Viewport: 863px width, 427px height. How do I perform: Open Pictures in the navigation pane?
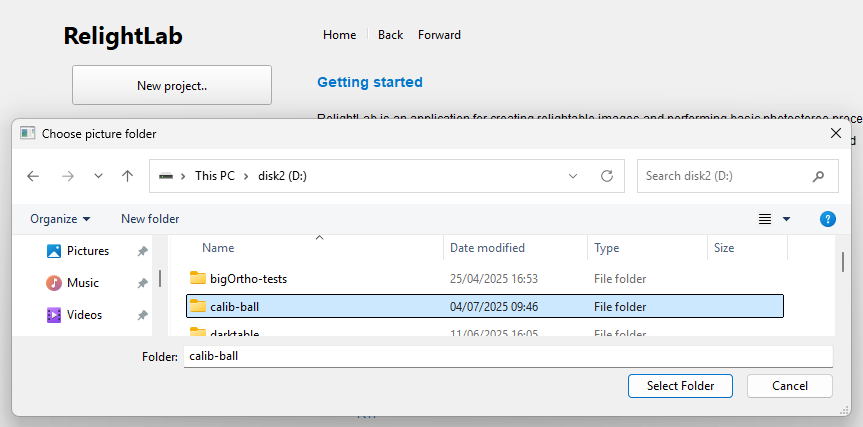pos(78,251)
